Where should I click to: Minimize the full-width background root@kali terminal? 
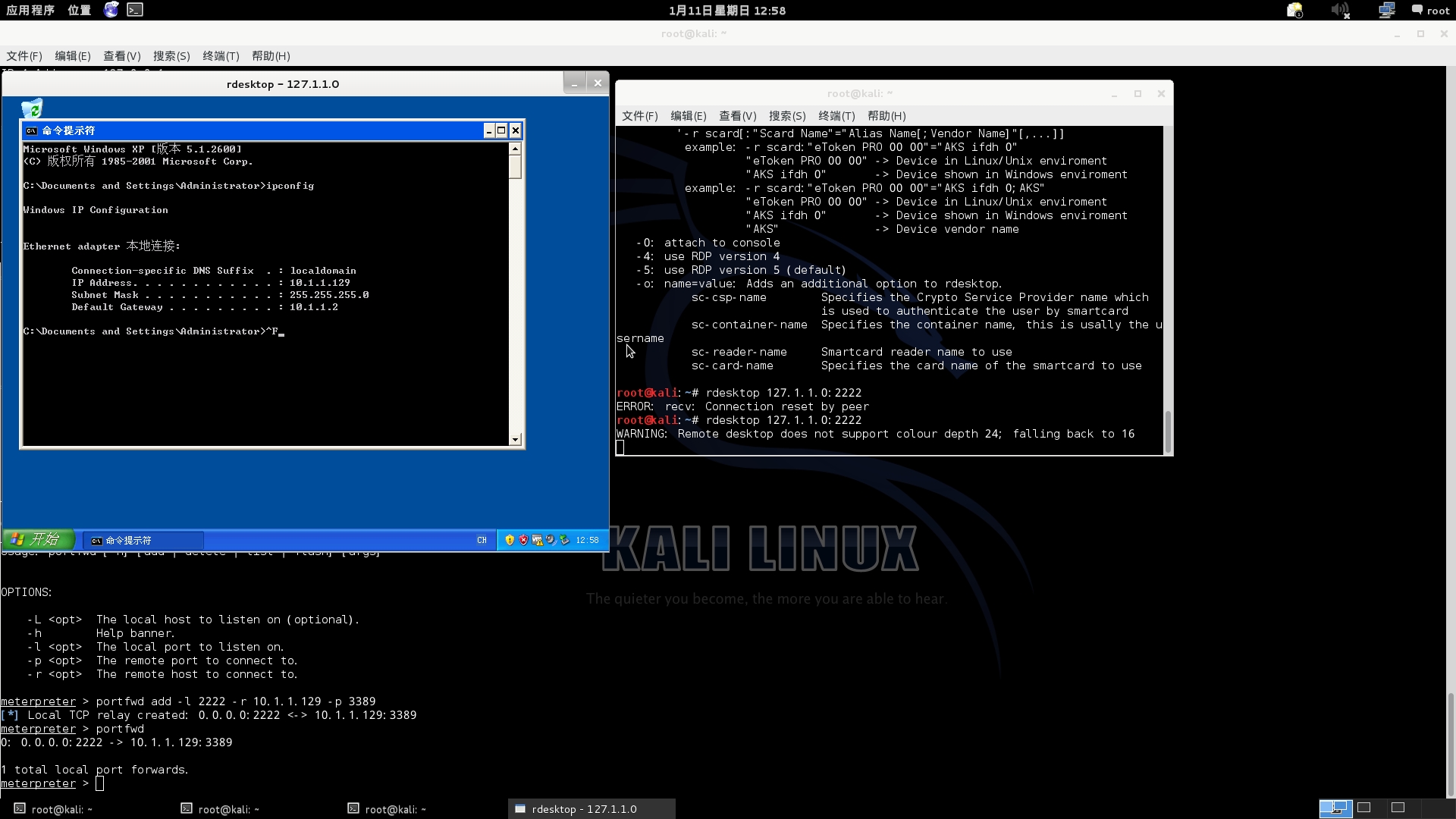pyautogui.click(x=1397, y=34)
